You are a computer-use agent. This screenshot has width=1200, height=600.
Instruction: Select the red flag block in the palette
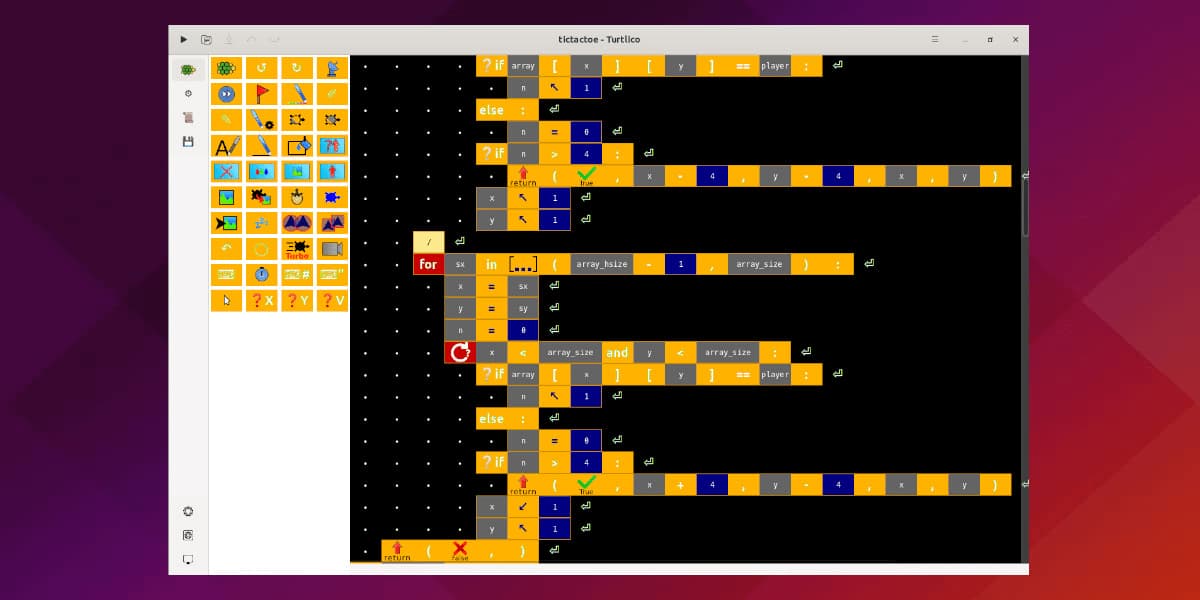click(262, 94)
